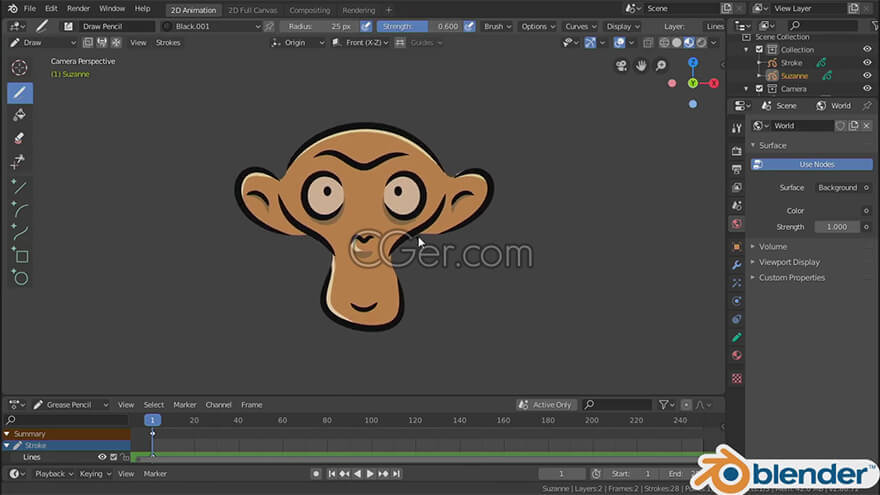Image resolution: width=880 pixels, height=495 pixels.
Task: Click the current frame 1 marker
Action: [x=152, y=420]
